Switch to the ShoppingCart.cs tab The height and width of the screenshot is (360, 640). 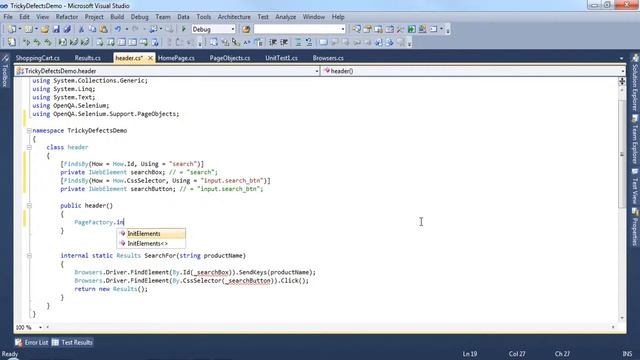point(38,58)
